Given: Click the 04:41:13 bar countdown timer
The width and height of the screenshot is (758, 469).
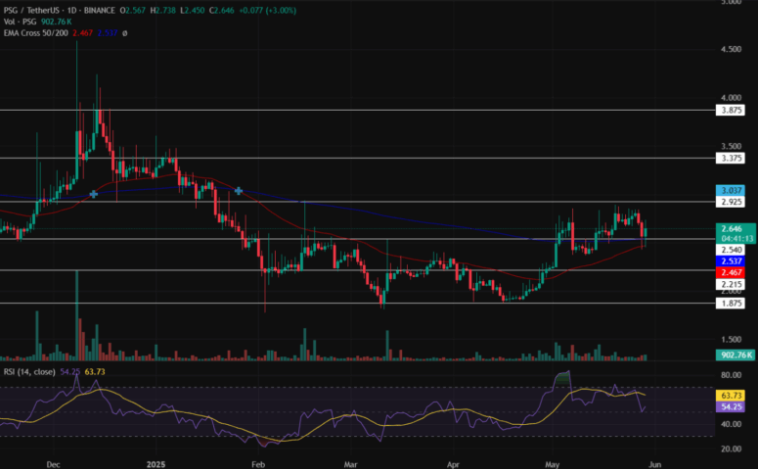Looking at the screenshot, I should pyautogui.click(x=737, y=239).
